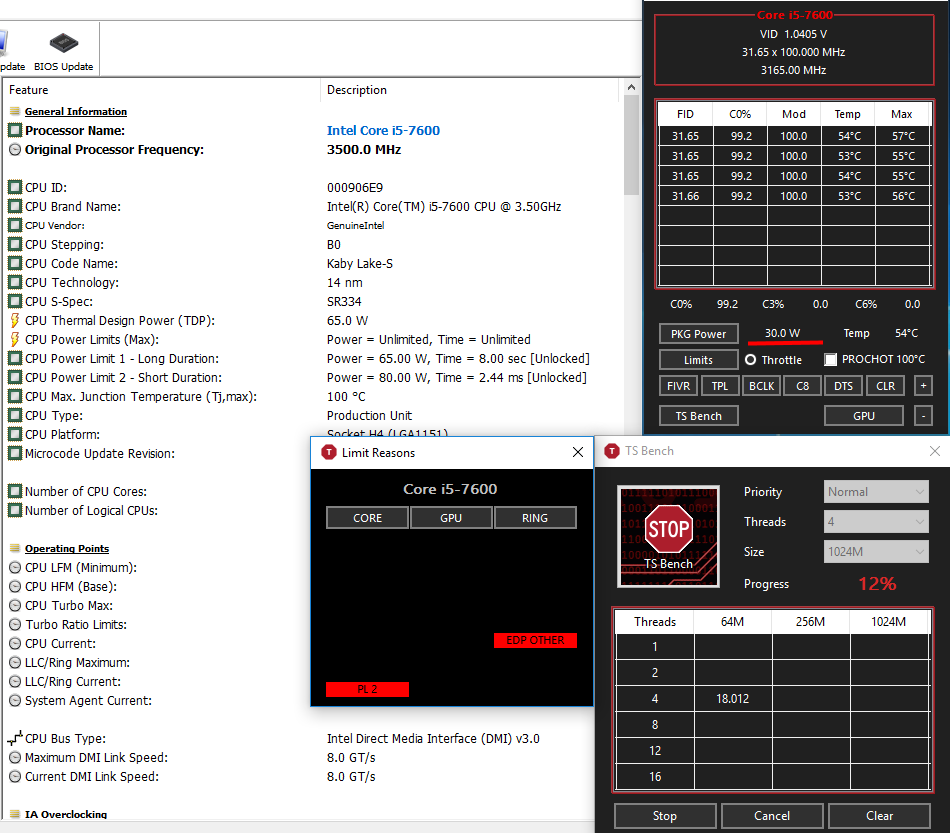The width and height of the screenshot is (950, 833).
Task: Click the IA Overclocking section icon
Action: (15, 814)
